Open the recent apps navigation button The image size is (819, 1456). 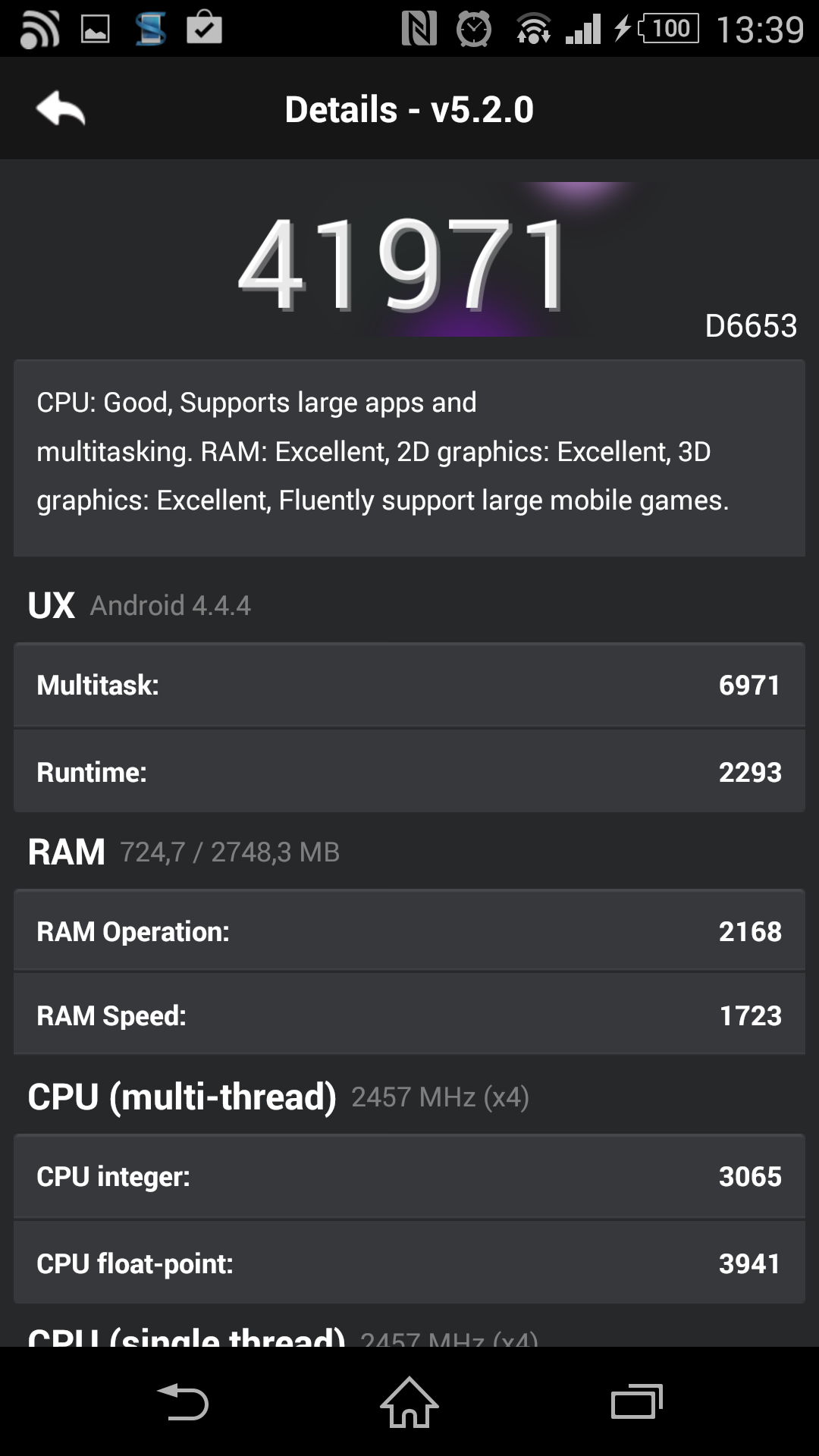[x=637, y=1401]
